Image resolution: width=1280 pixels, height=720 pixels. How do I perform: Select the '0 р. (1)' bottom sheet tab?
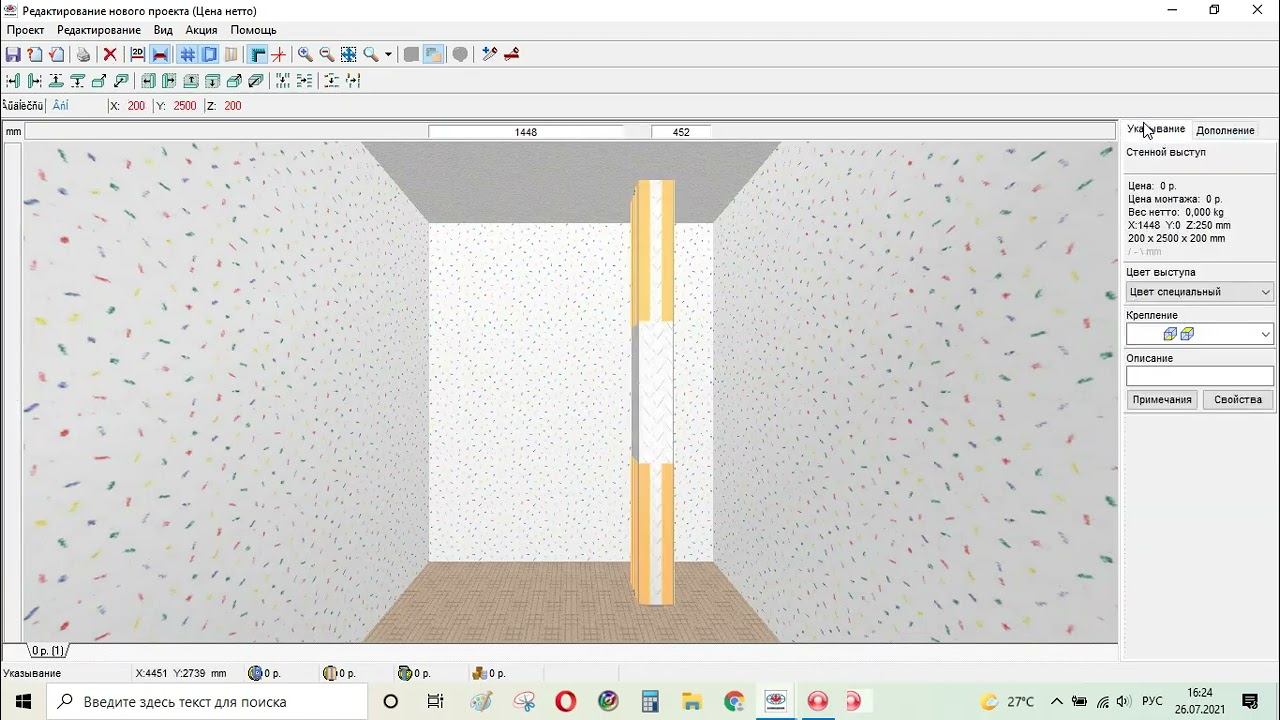coord(47,651)
